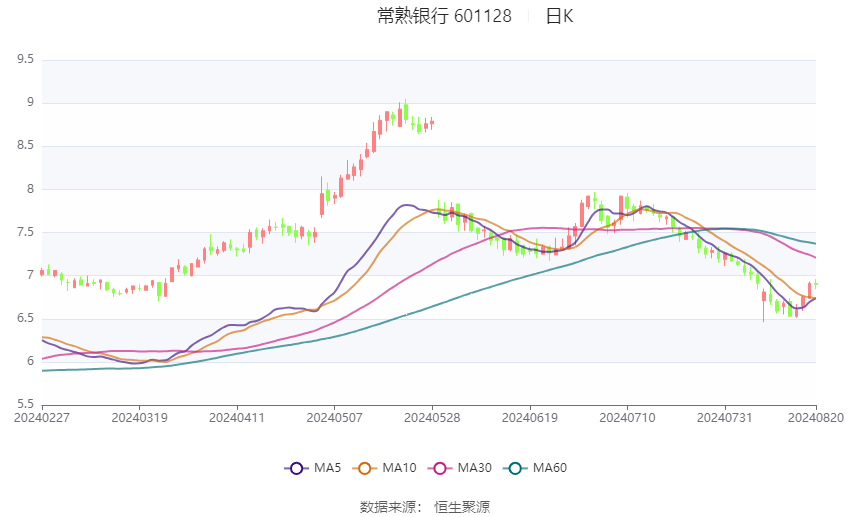Click the 7.5 y-axis price label
Viewport: 850px width, 517px height.
tap(25, 232)
